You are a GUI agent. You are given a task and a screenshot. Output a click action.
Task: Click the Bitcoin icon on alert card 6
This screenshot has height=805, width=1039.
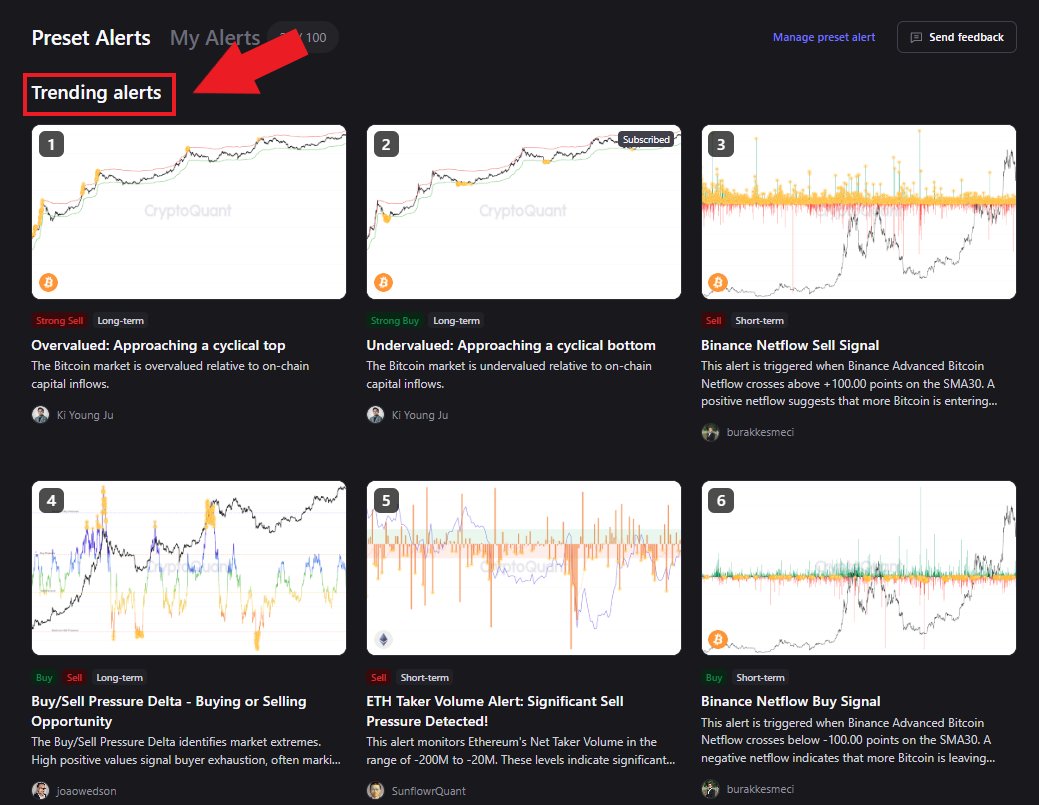click(x=718, y=639)
